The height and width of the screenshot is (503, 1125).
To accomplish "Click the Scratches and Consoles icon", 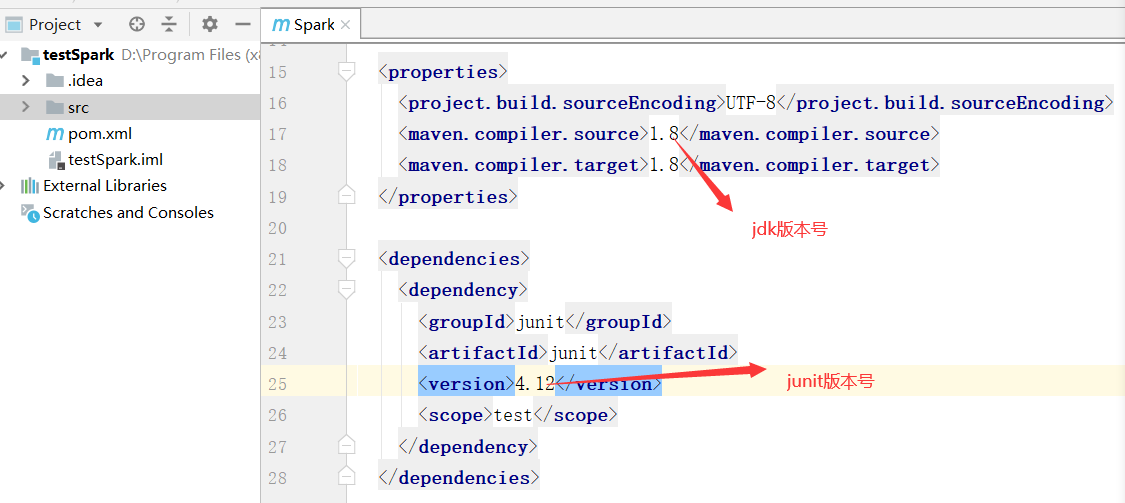I will 29,213.
